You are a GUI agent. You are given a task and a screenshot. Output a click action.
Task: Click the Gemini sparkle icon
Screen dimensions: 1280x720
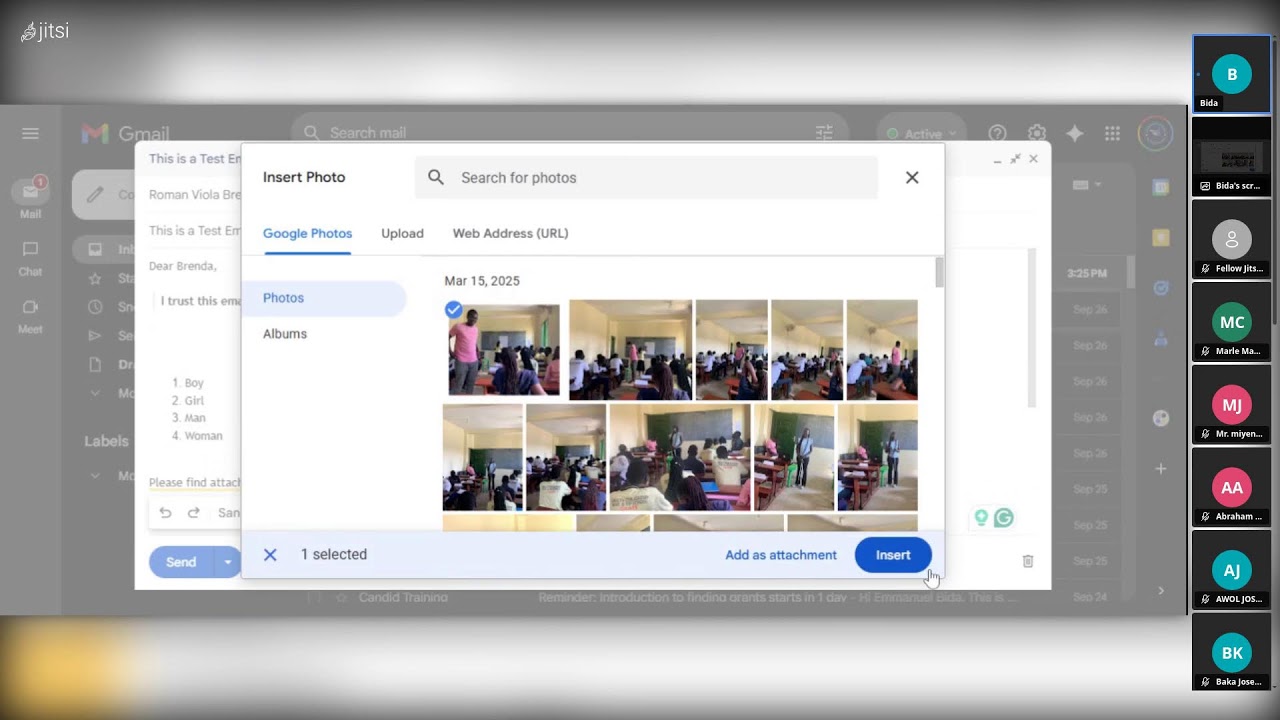tap(1075, 133)
